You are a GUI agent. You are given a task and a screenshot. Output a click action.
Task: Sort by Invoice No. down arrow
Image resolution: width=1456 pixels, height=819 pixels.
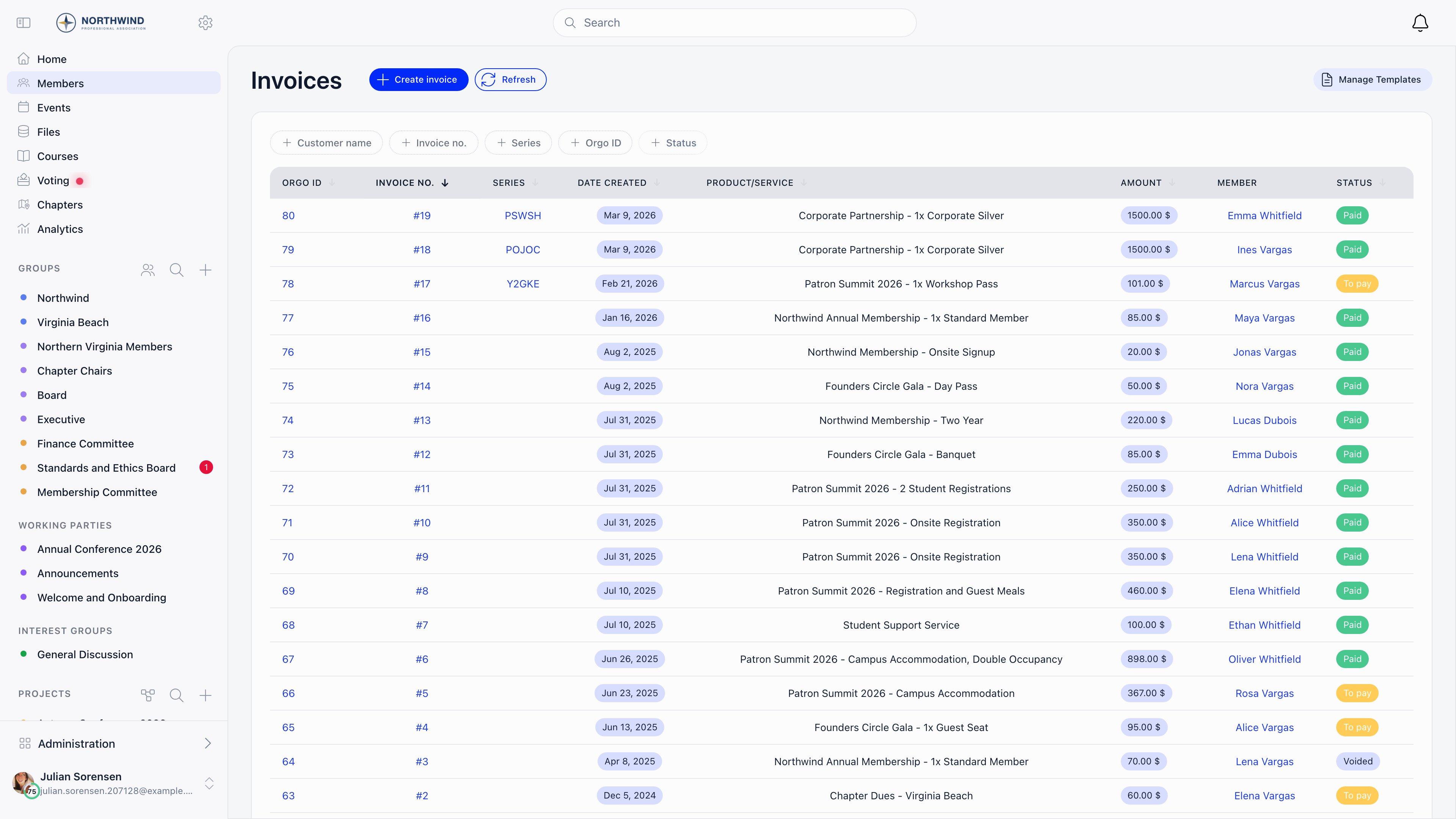click(445, 182)
